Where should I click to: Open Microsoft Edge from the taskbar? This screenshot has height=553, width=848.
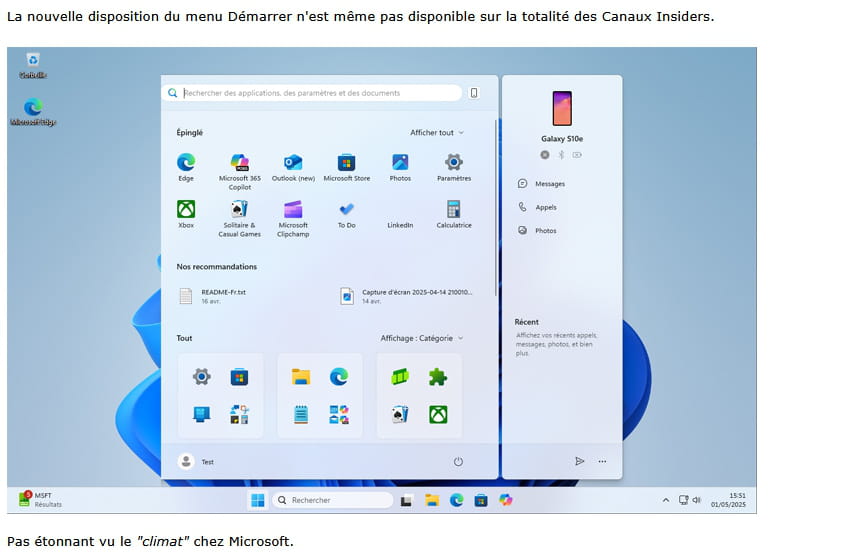pyautogui.click(x=456, y=500)
